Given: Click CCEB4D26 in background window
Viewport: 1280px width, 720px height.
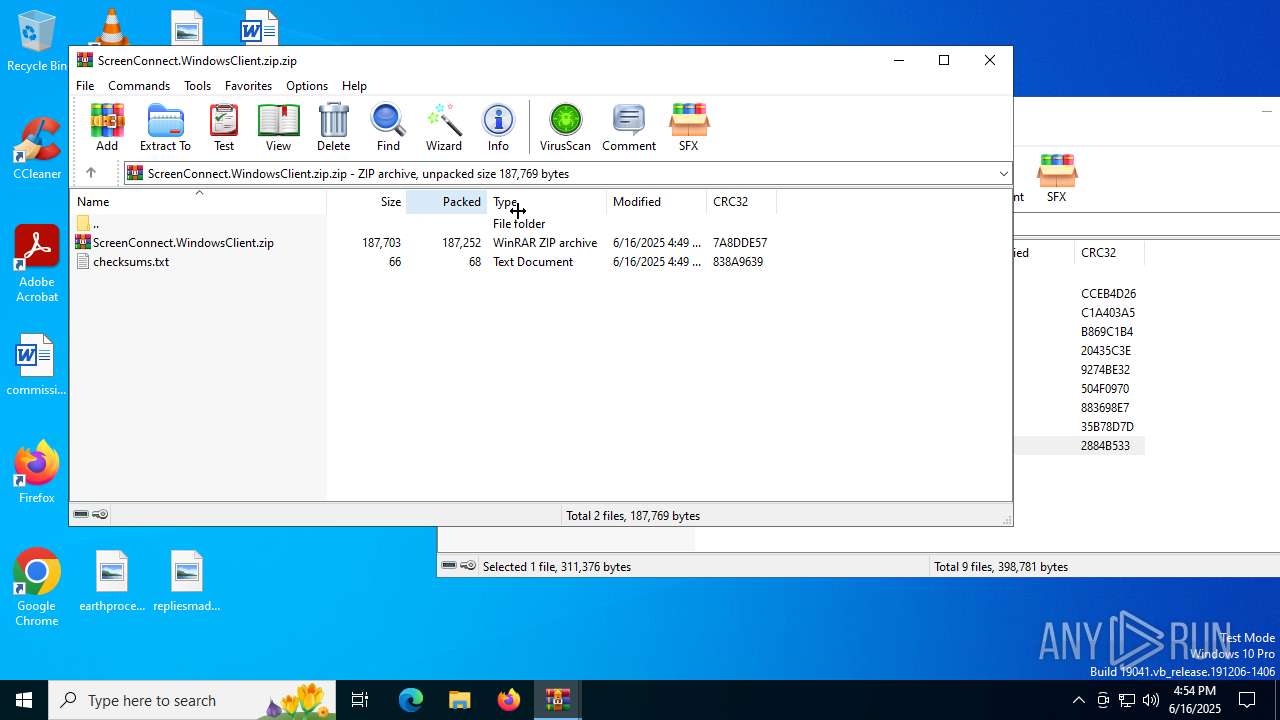Looking at the screenshot, I should [1108, 293].
